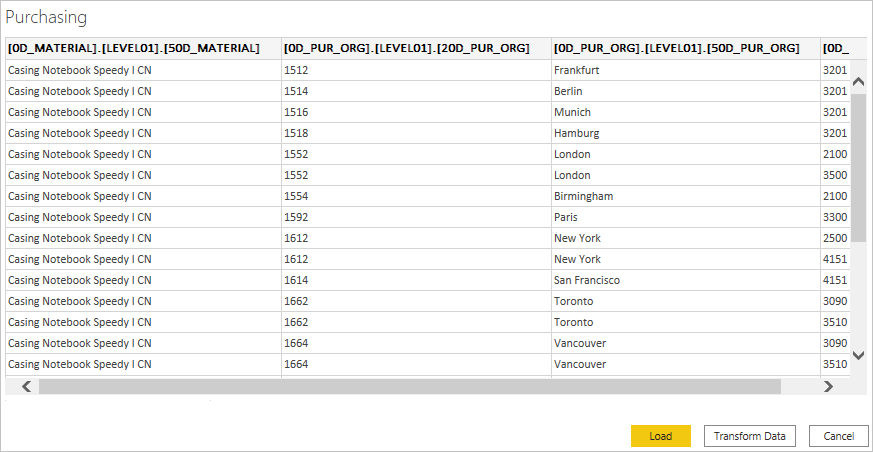Screen dimensions: 873x452
Task: Click the 1592 purchasing org cell
Action: click(296, 217)
